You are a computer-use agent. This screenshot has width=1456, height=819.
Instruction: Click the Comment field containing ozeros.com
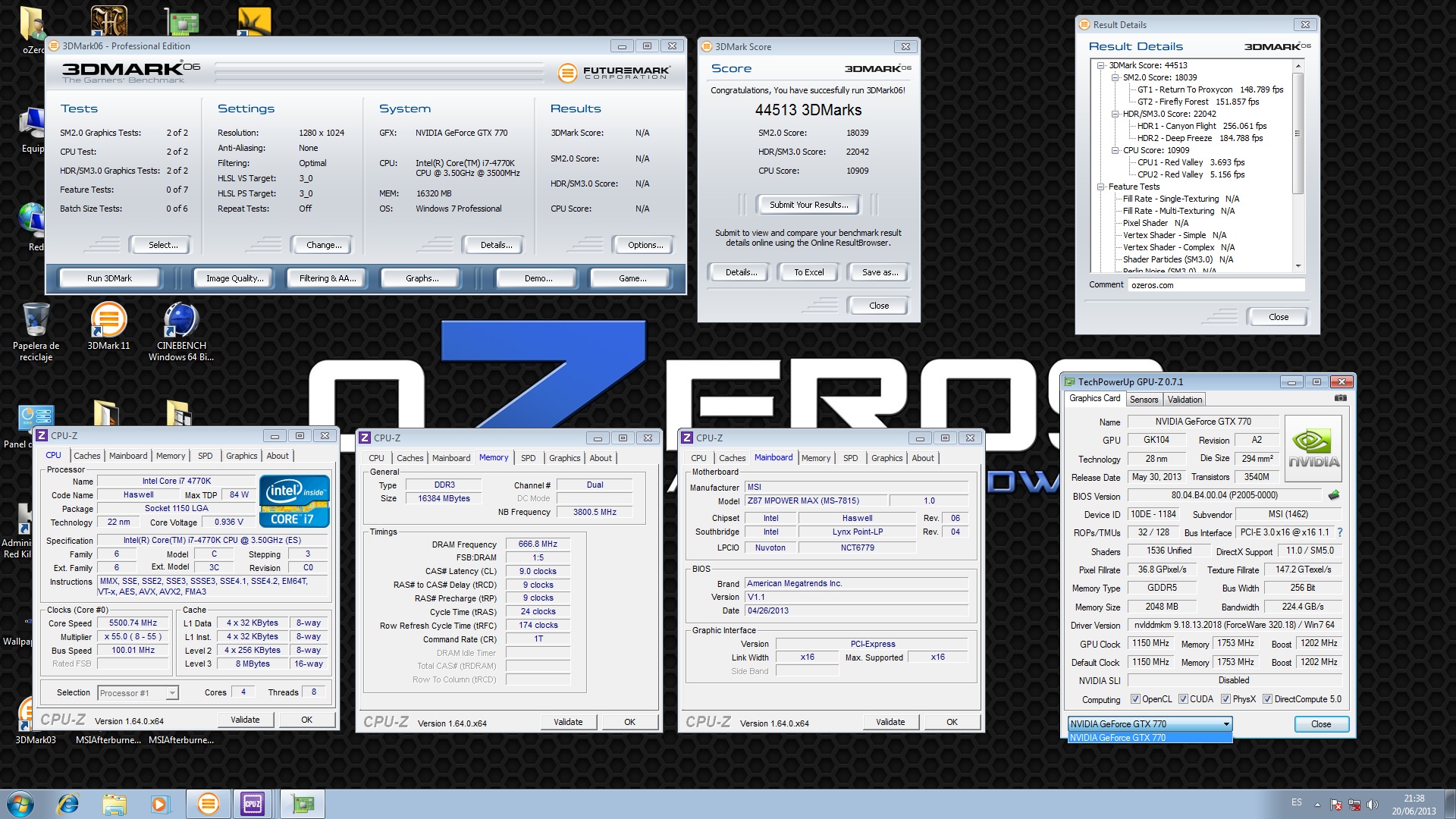point(1216,285)
